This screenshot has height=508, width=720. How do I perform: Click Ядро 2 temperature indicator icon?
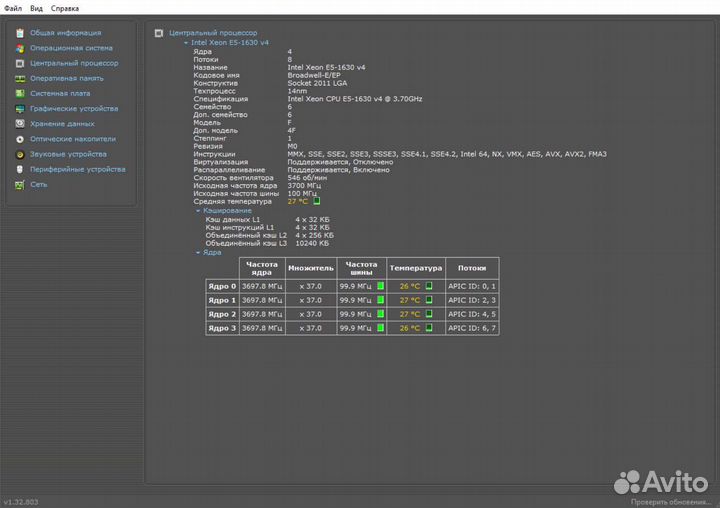click(429, 314)
